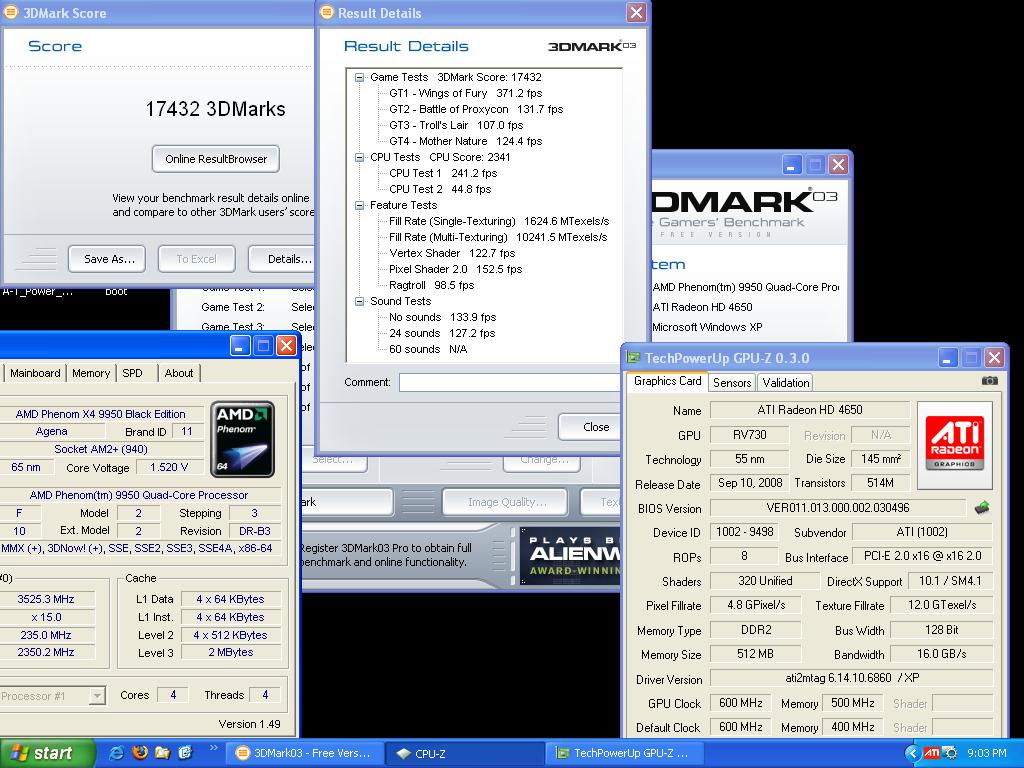1024x768 pixels.
Task: Switch to 3DMark03 taskbar button
Action: point(306,754)
